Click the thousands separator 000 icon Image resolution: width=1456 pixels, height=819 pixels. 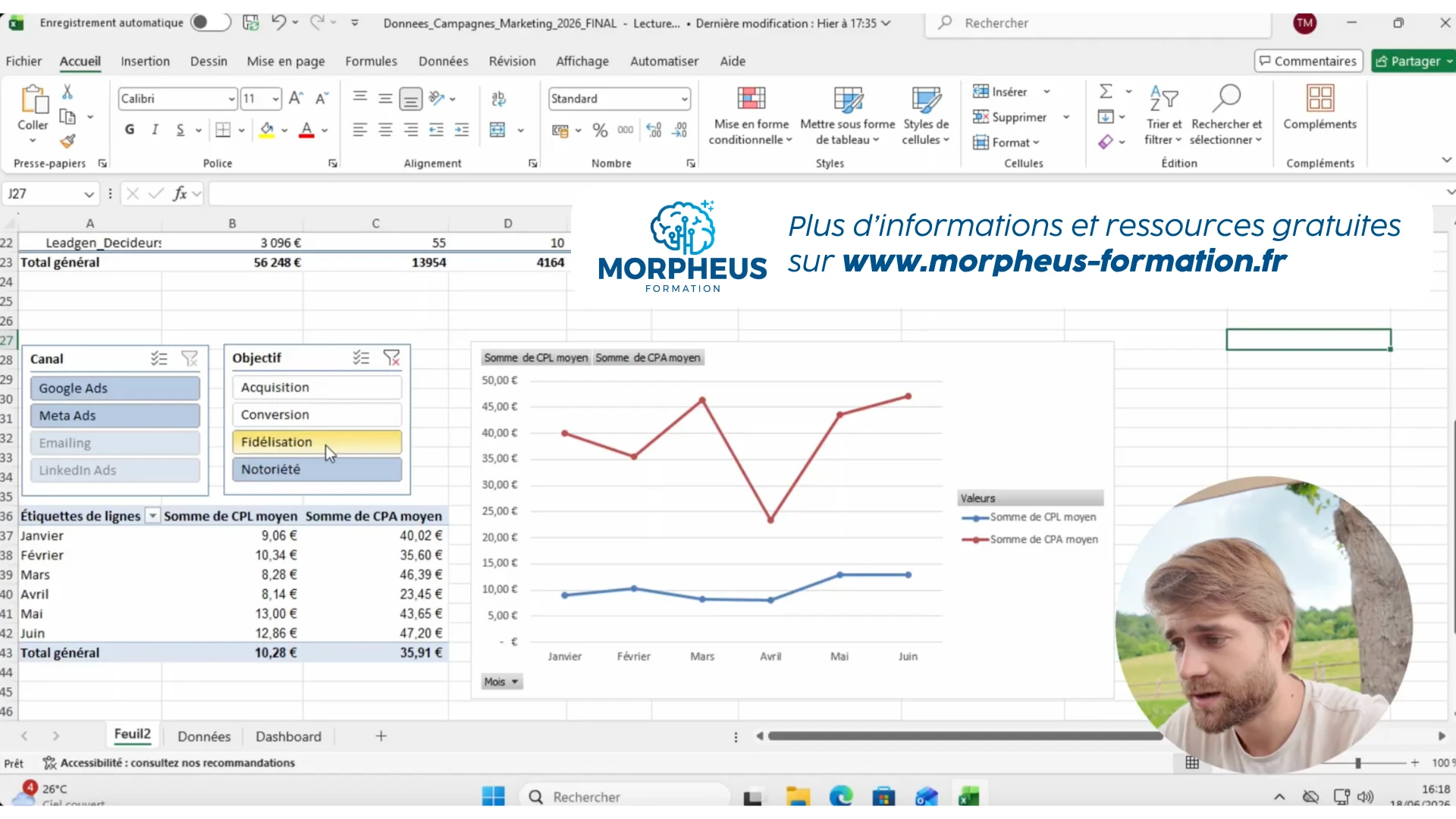click(626, 130)
